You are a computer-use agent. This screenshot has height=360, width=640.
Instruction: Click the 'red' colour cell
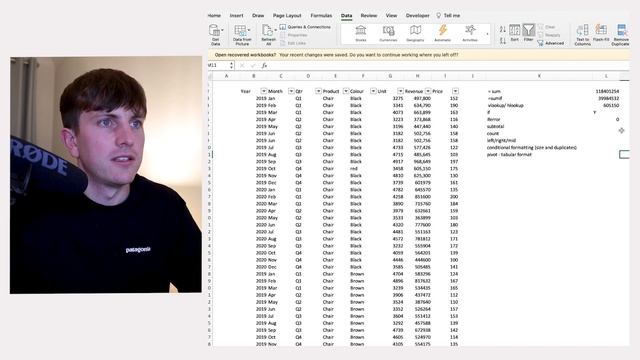pyautogui.click(x=363, y=169)
